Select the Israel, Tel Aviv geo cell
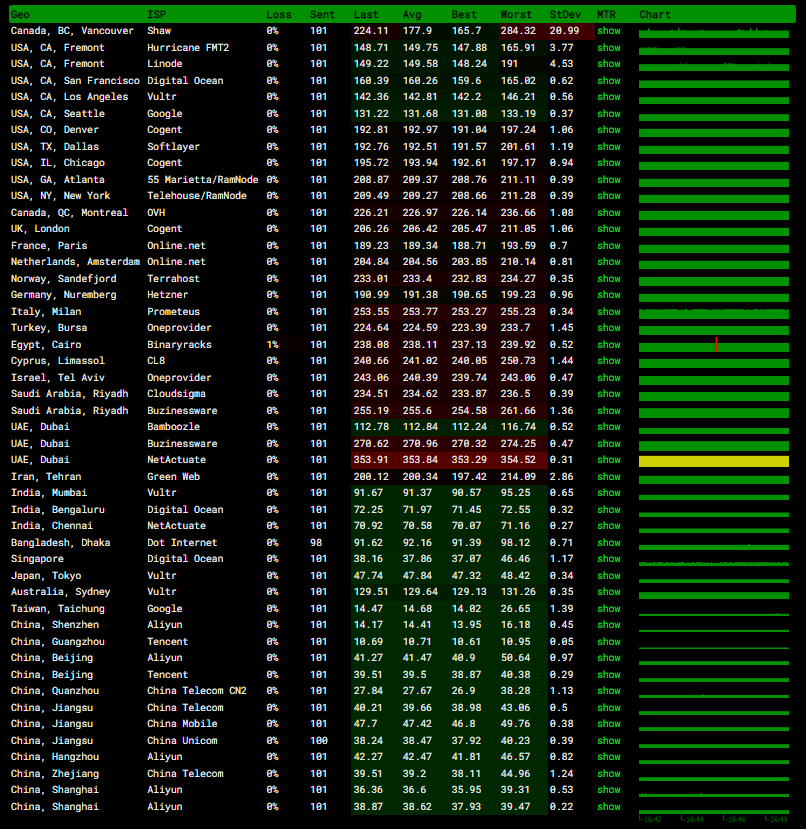Screen dimensions: 806x829 (x=58, y=377)
